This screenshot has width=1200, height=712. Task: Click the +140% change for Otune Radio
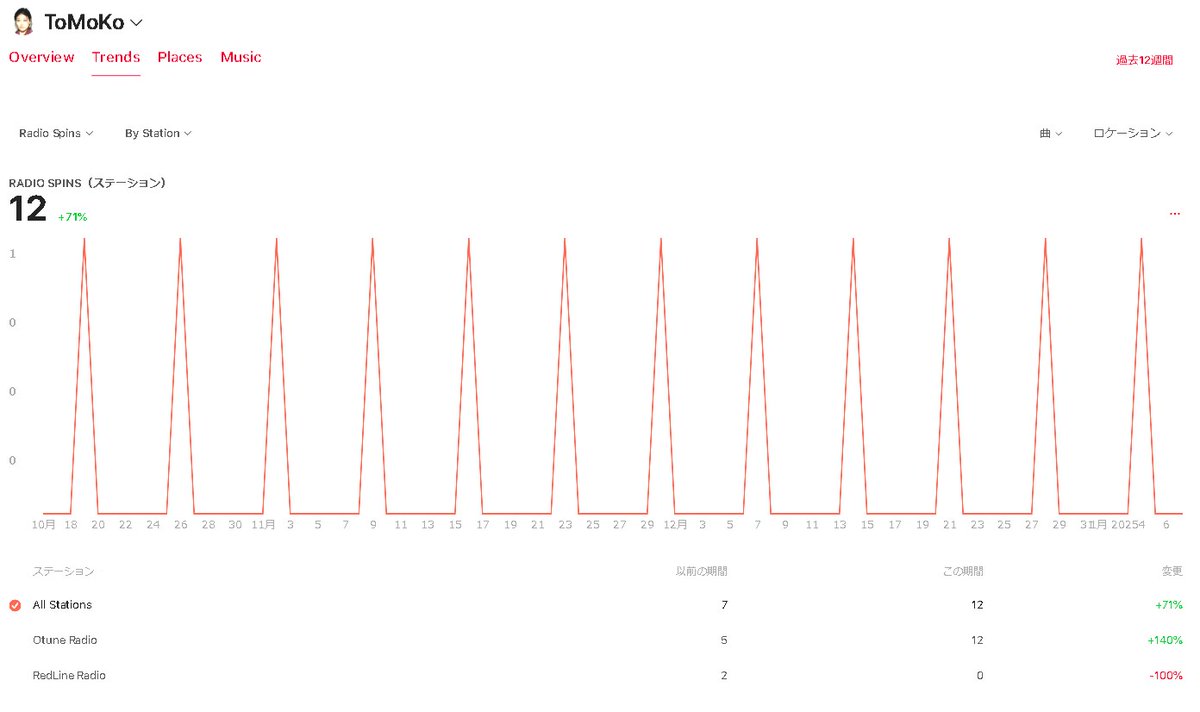[x=1166, y=640]
